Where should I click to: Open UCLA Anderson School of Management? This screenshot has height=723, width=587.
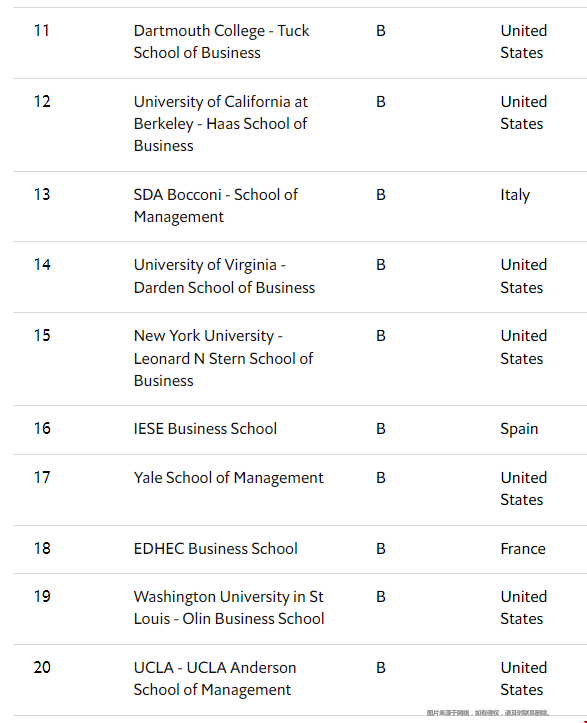point(215,678)
